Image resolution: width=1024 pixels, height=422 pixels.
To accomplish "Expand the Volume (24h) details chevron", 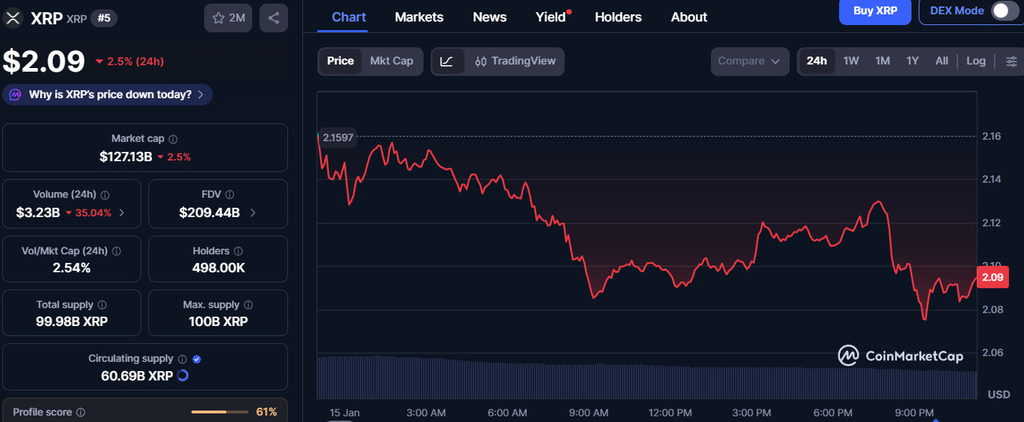I will (x=122, y=213).
